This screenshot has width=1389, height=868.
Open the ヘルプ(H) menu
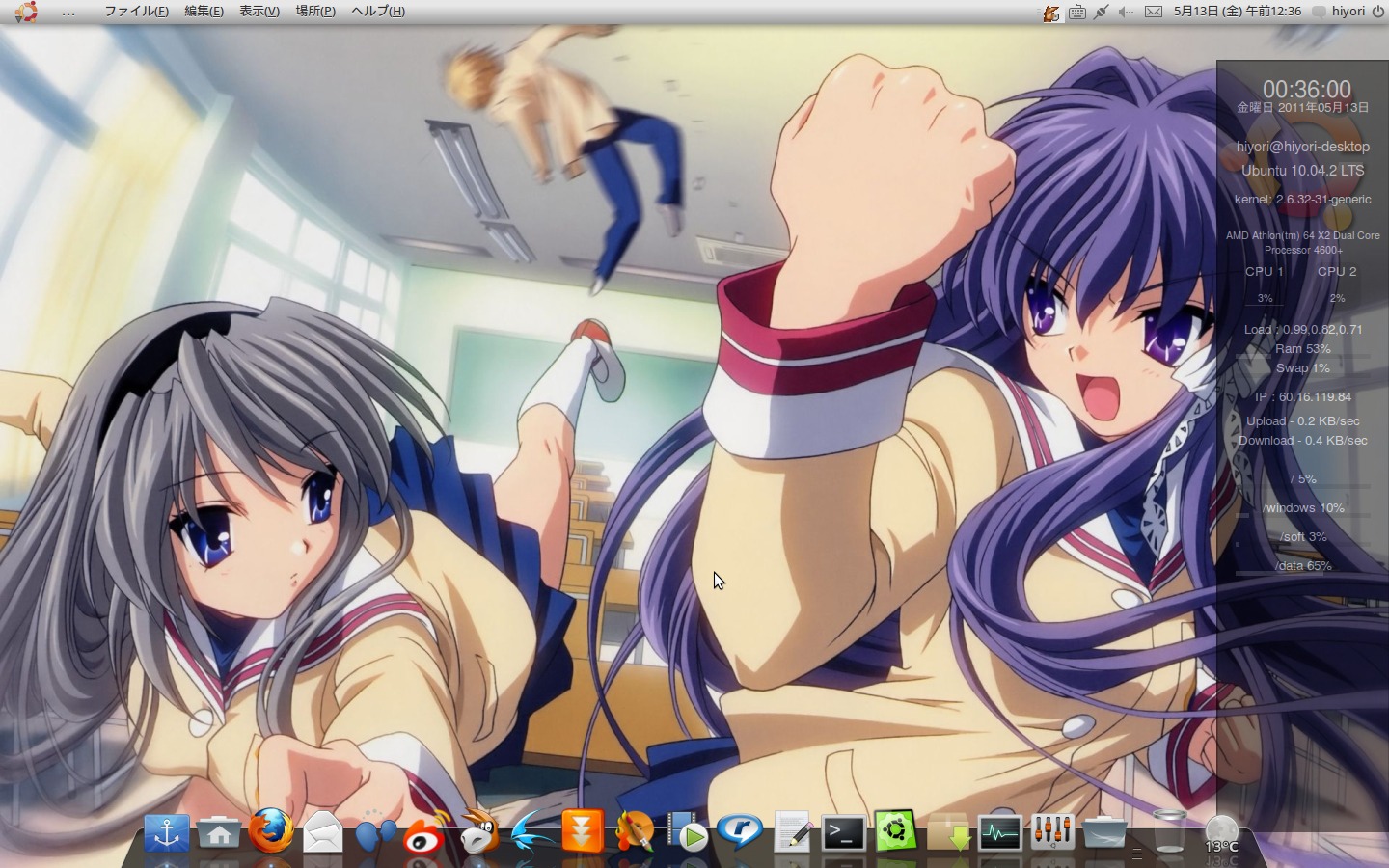(378, 12)
